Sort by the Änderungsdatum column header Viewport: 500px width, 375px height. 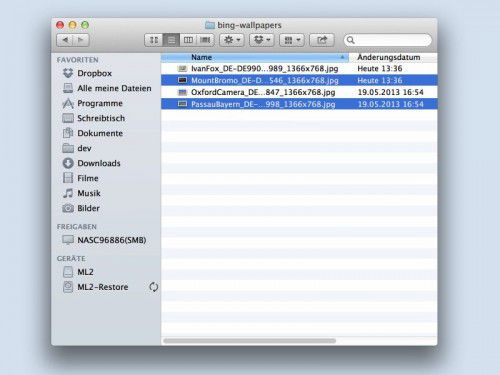(x=393, y=57)
